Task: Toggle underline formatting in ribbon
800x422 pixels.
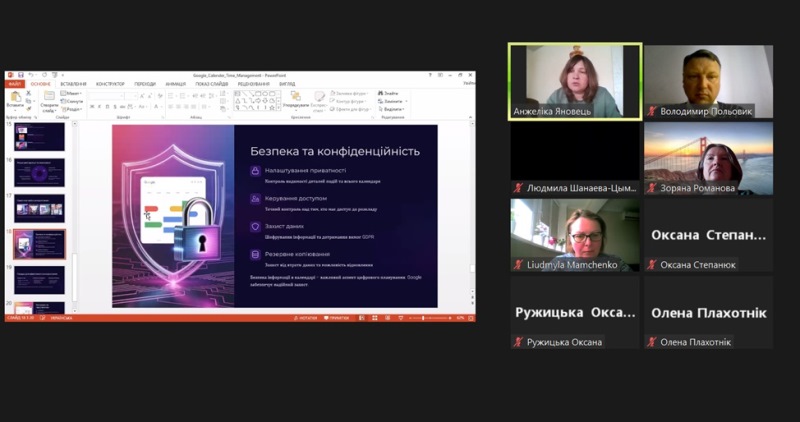Action: pos(107,107)
